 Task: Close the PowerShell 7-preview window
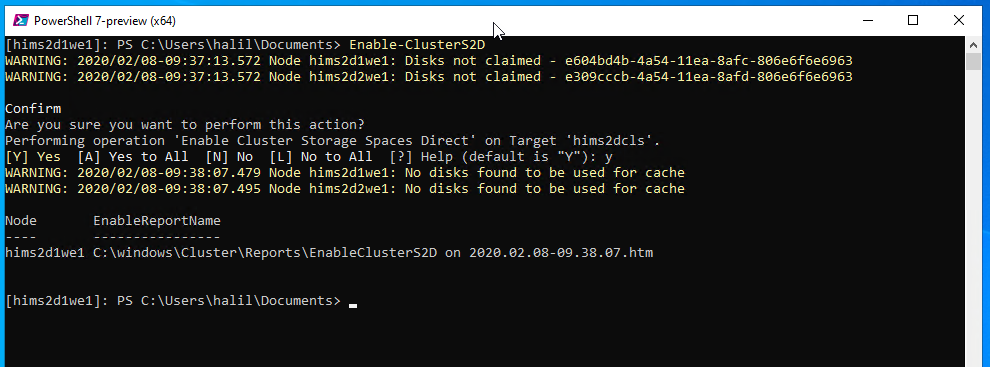point(958,21)
